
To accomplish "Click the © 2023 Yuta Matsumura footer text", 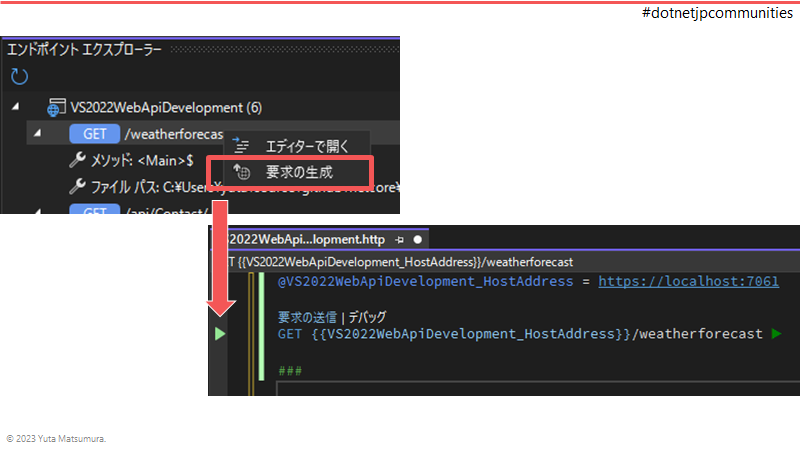I will point(56,438).
